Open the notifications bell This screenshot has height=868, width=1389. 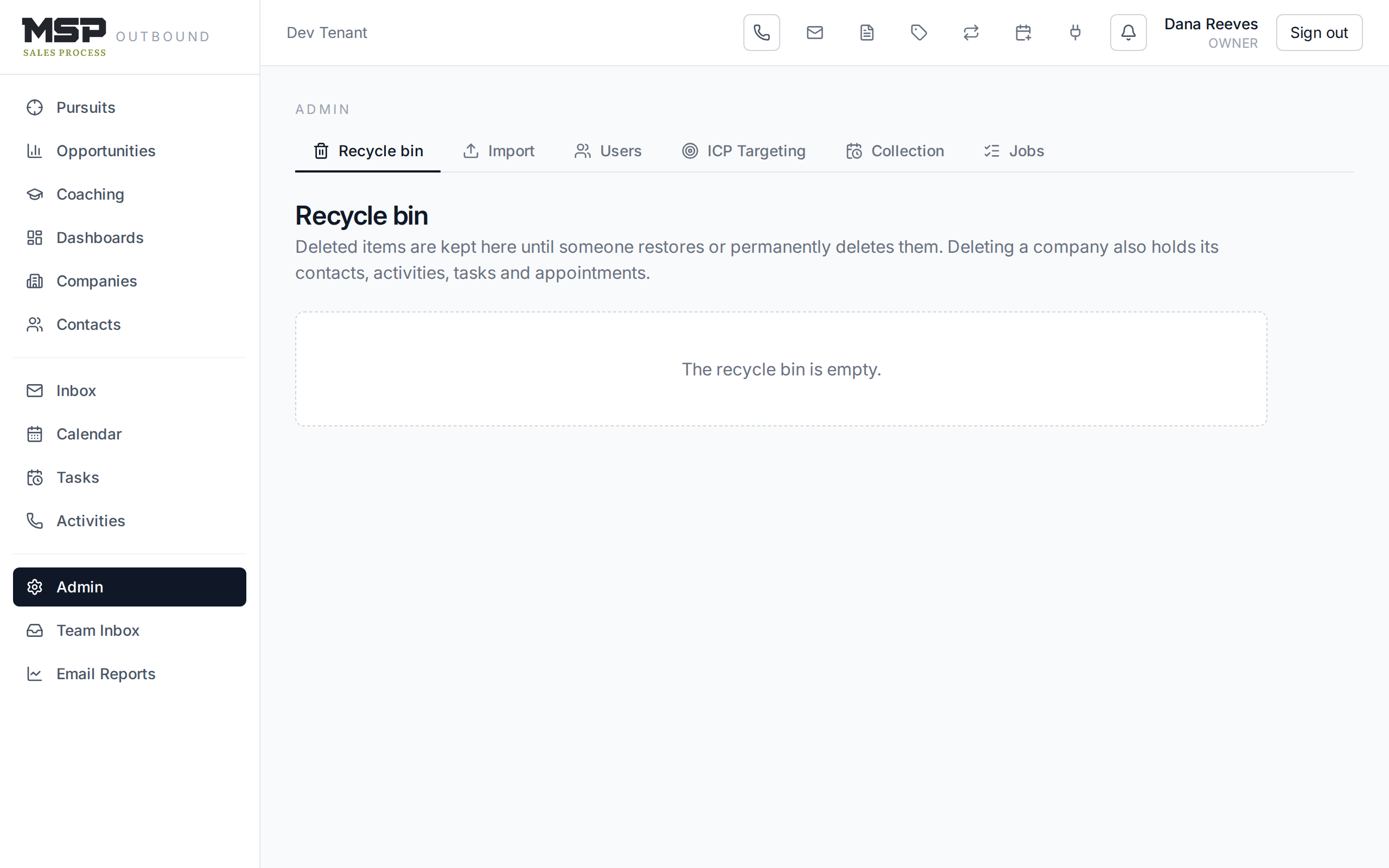pos(1129,33)
